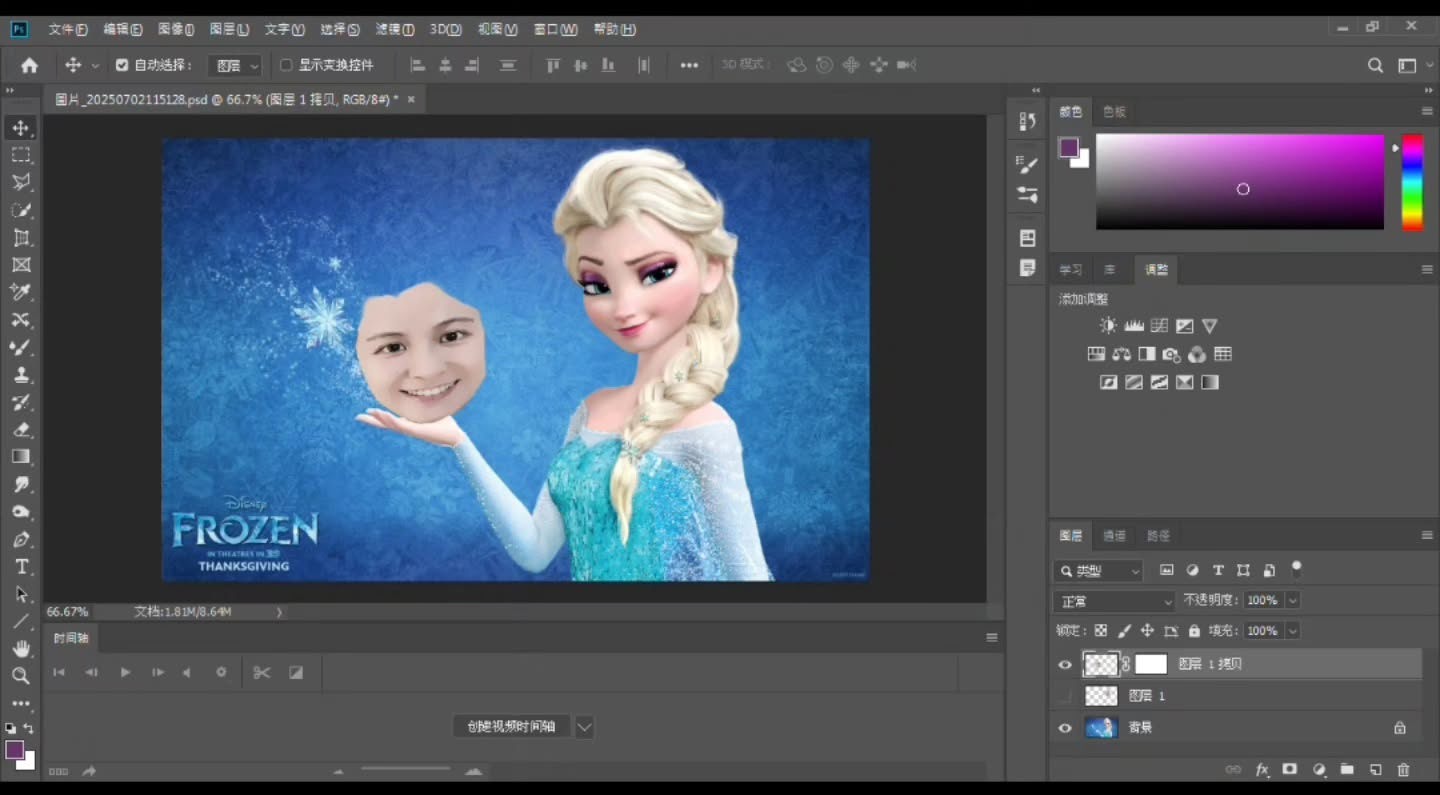
Task: Pick the Polygonal Lasso tool
Action: pos(21,182)
